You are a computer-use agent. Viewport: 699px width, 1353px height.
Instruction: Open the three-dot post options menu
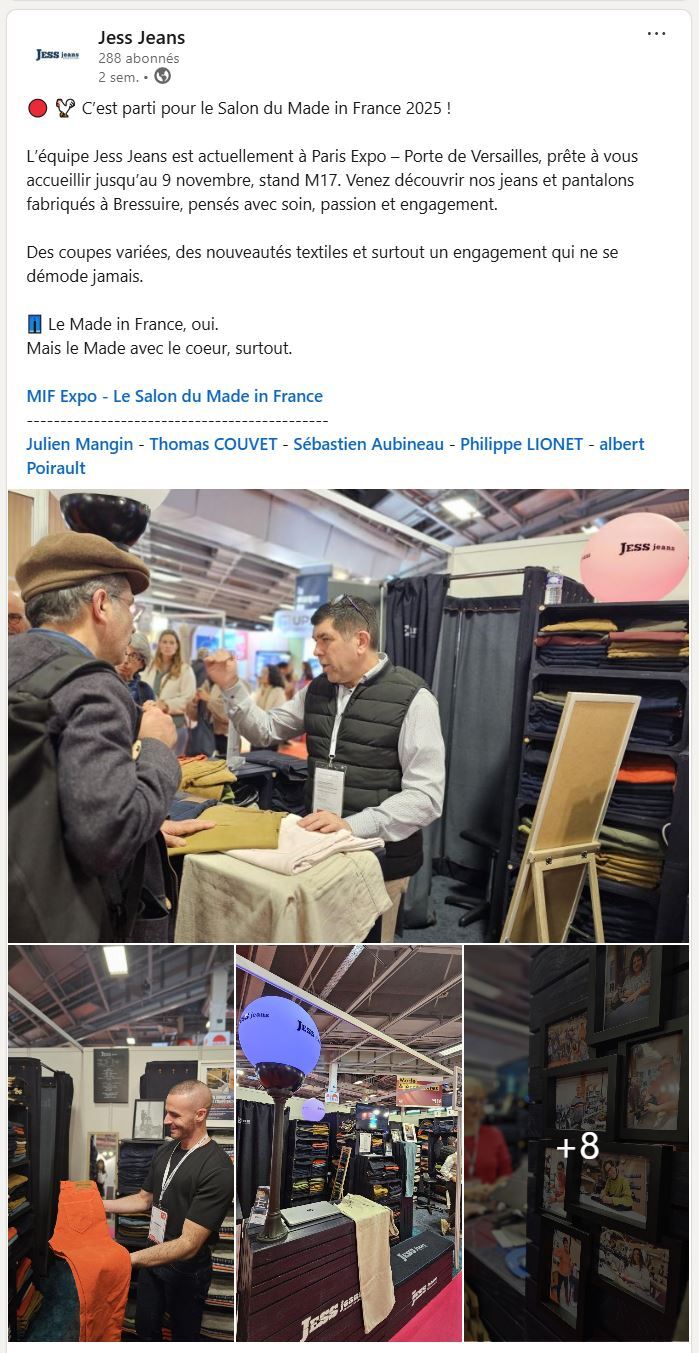(x=656, y=34)
